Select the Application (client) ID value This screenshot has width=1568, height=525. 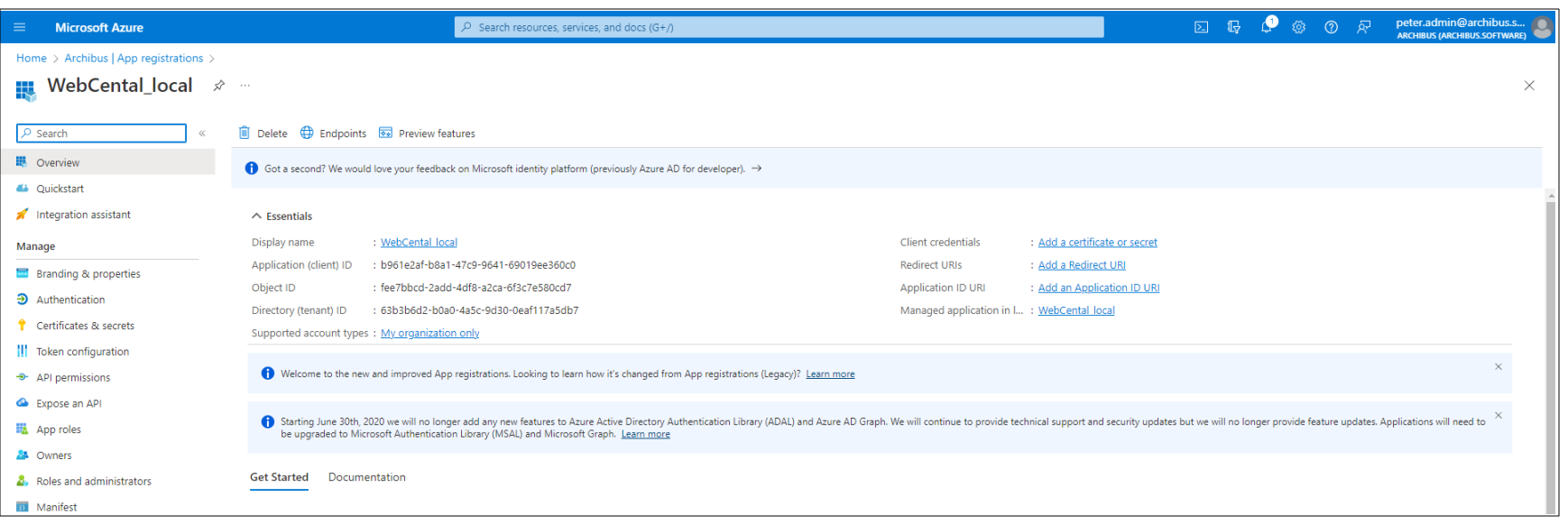tap(478, 265)
